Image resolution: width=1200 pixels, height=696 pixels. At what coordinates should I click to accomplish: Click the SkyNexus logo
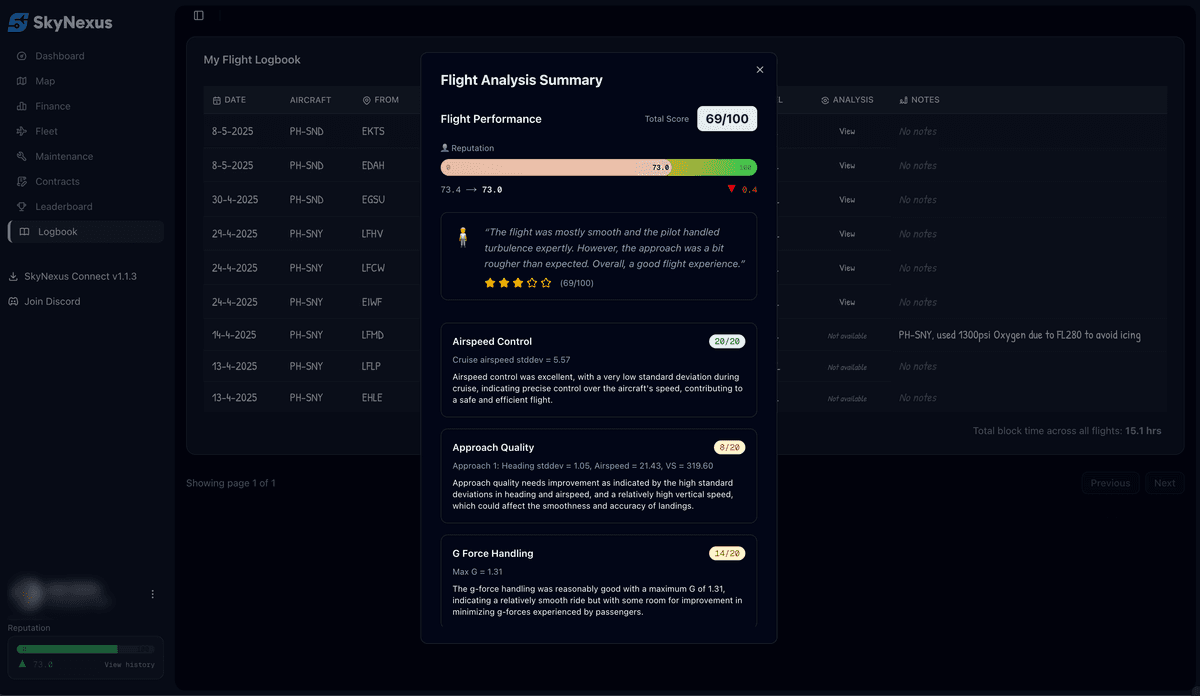[60, 22]
